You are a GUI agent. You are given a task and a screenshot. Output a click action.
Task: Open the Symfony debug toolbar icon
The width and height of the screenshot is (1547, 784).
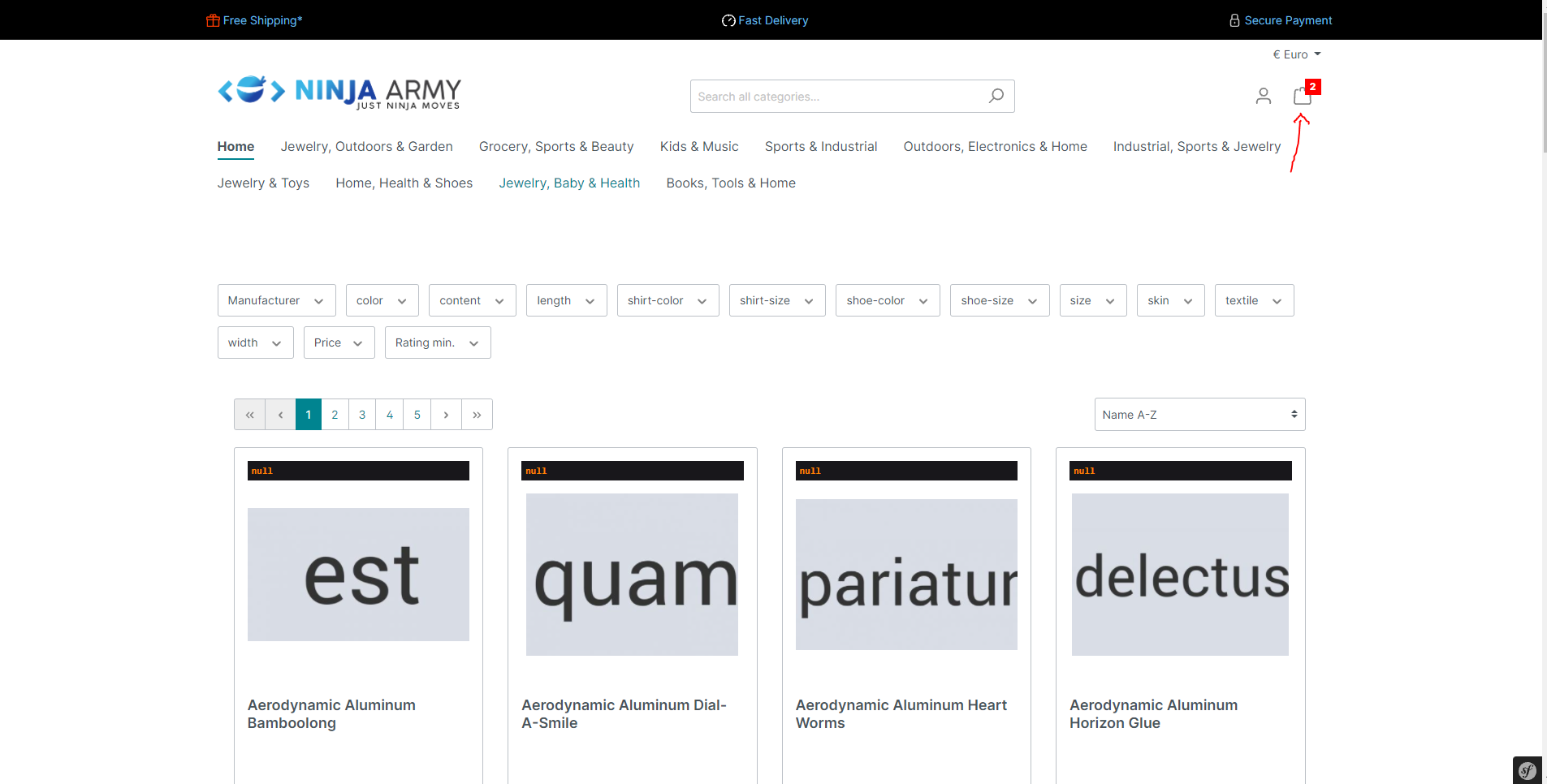[1528, 770]
